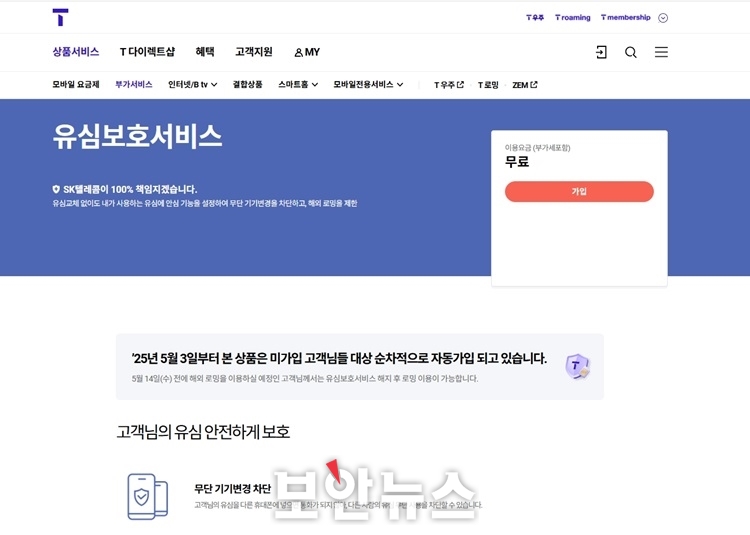This screenshot has height=535, width=750.
Task: Expand the 모바일전용서비스 dropdown
Action: click(368, 85)
